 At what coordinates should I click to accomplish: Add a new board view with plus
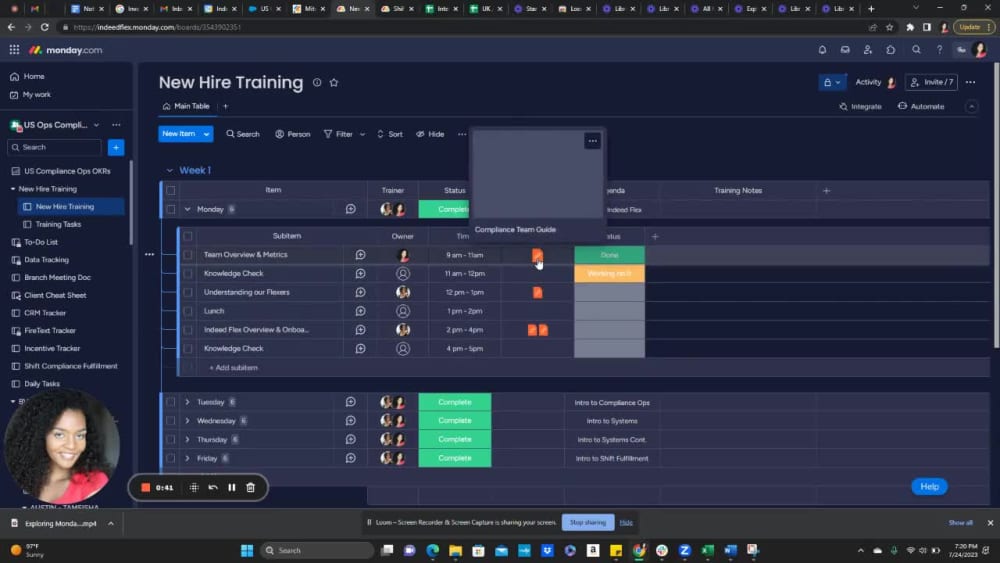pyautogui.click(x=225, y=106)
